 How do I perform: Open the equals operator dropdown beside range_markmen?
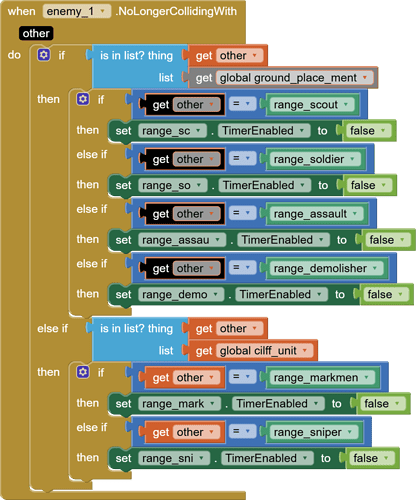242,377
